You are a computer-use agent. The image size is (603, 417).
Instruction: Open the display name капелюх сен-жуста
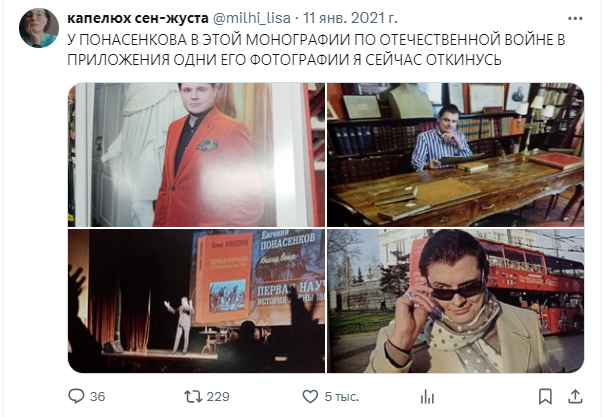(x=138, y=18)
